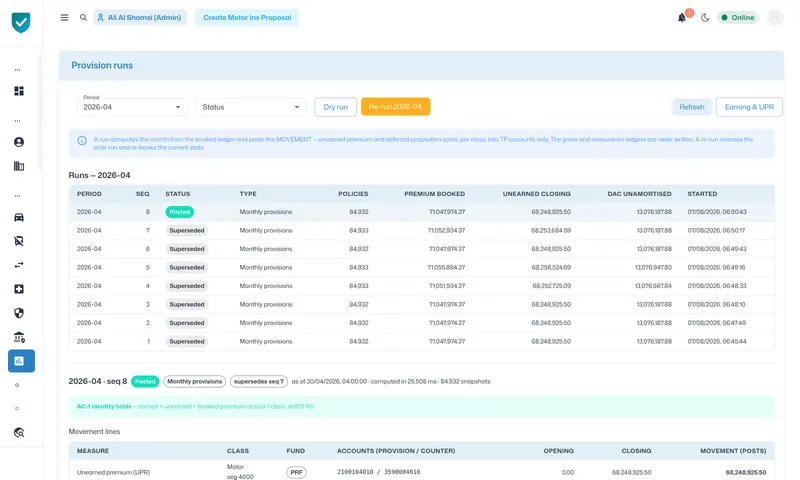
Task: Click Create Motor Ins Proposal
Action: tap(247, 17)
